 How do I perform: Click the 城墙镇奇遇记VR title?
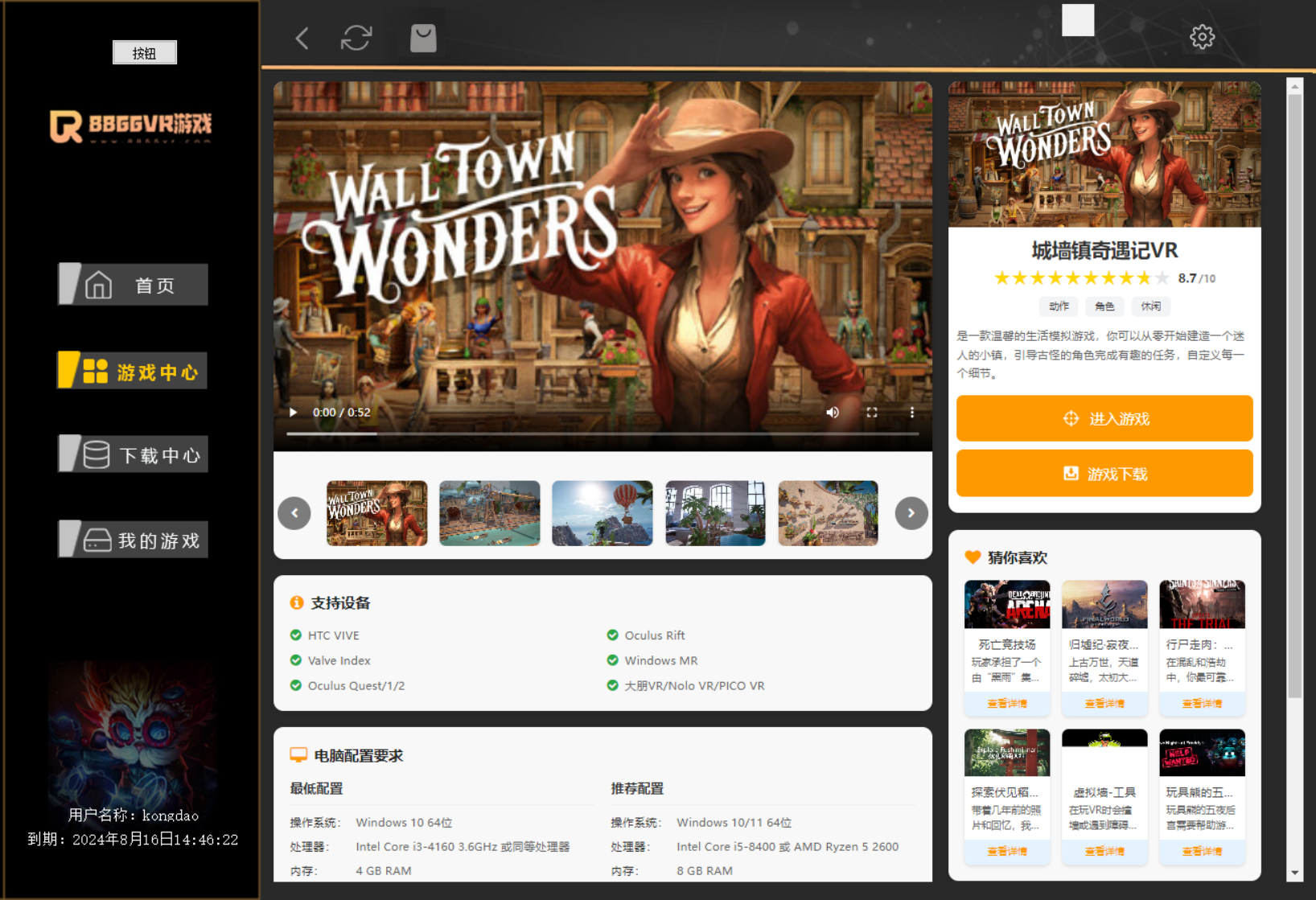pos(1104,251)
